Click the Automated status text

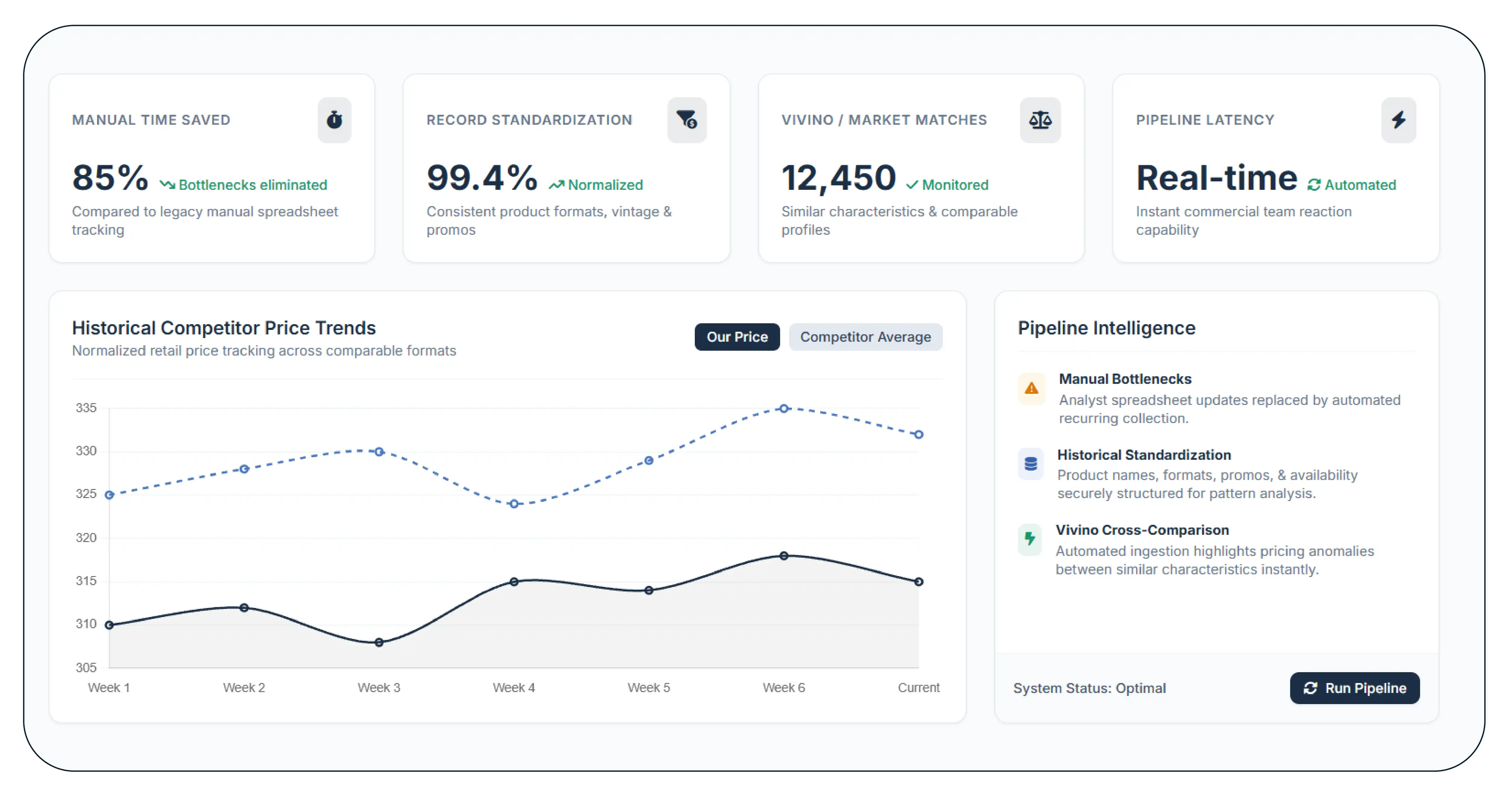point(1360,185)
